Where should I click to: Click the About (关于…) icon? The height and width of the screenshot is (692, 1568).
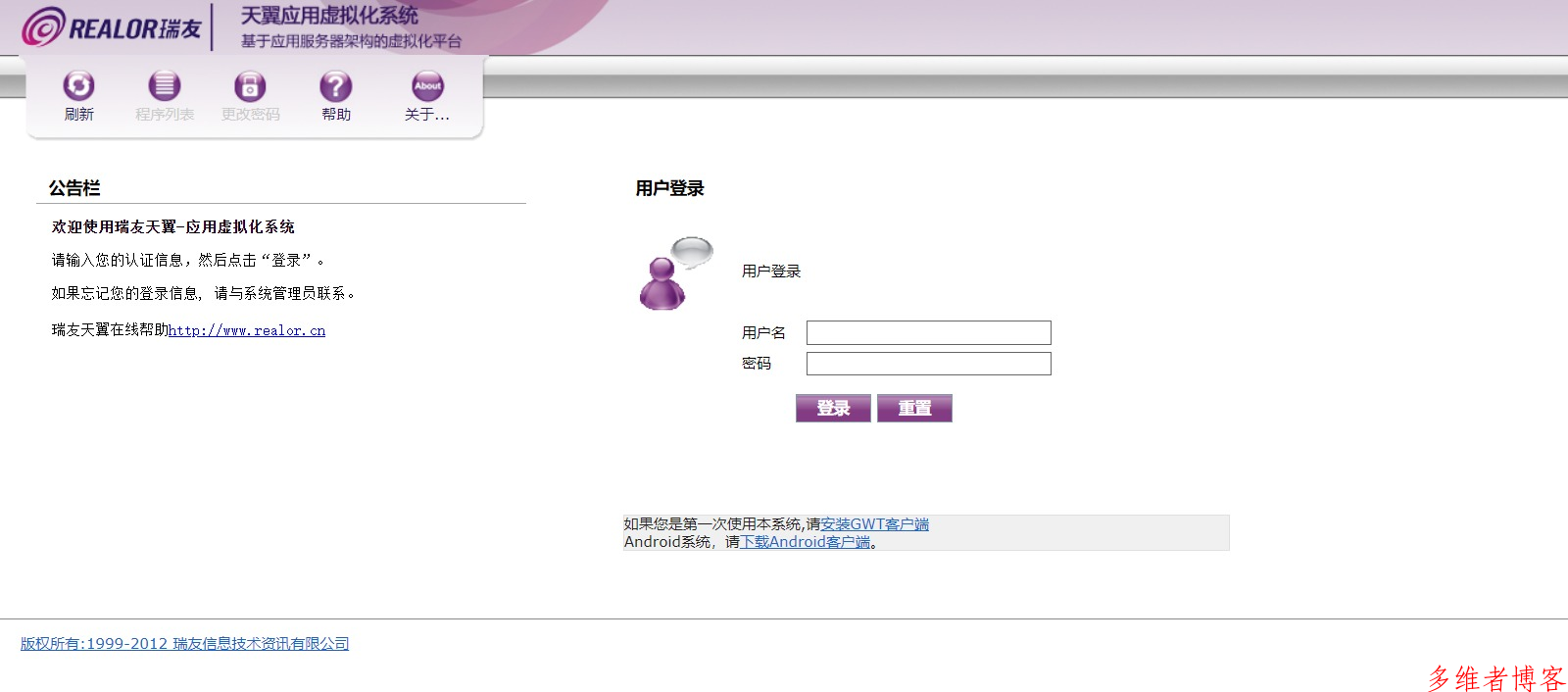(427, 86)
